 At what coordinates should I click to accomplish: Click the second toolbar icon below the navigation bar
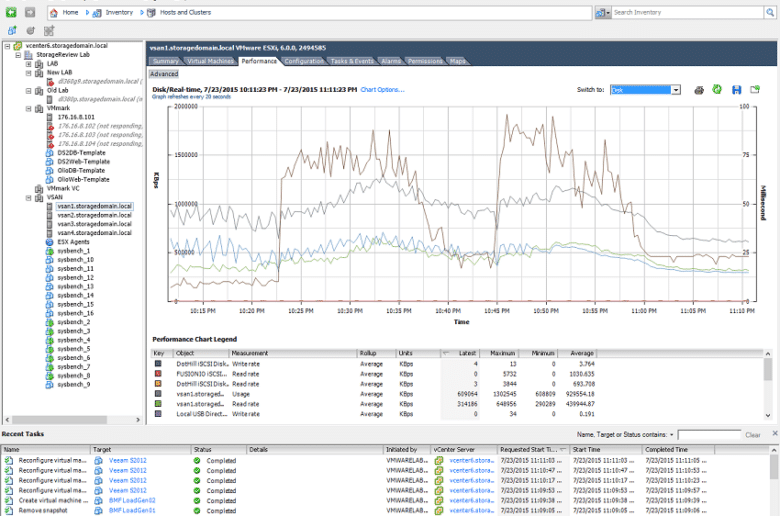coord(30,31)
